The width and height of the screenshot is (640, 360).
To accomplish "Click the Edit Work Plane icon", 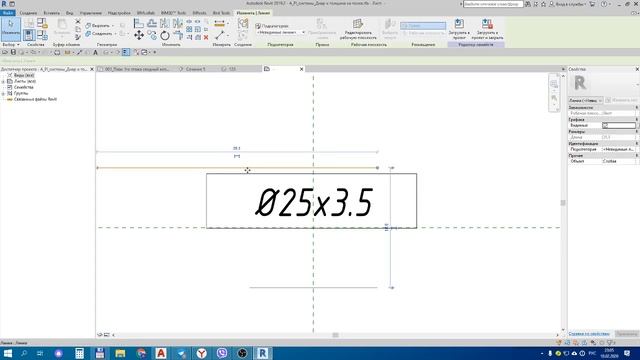I will (x=358, y=24).
